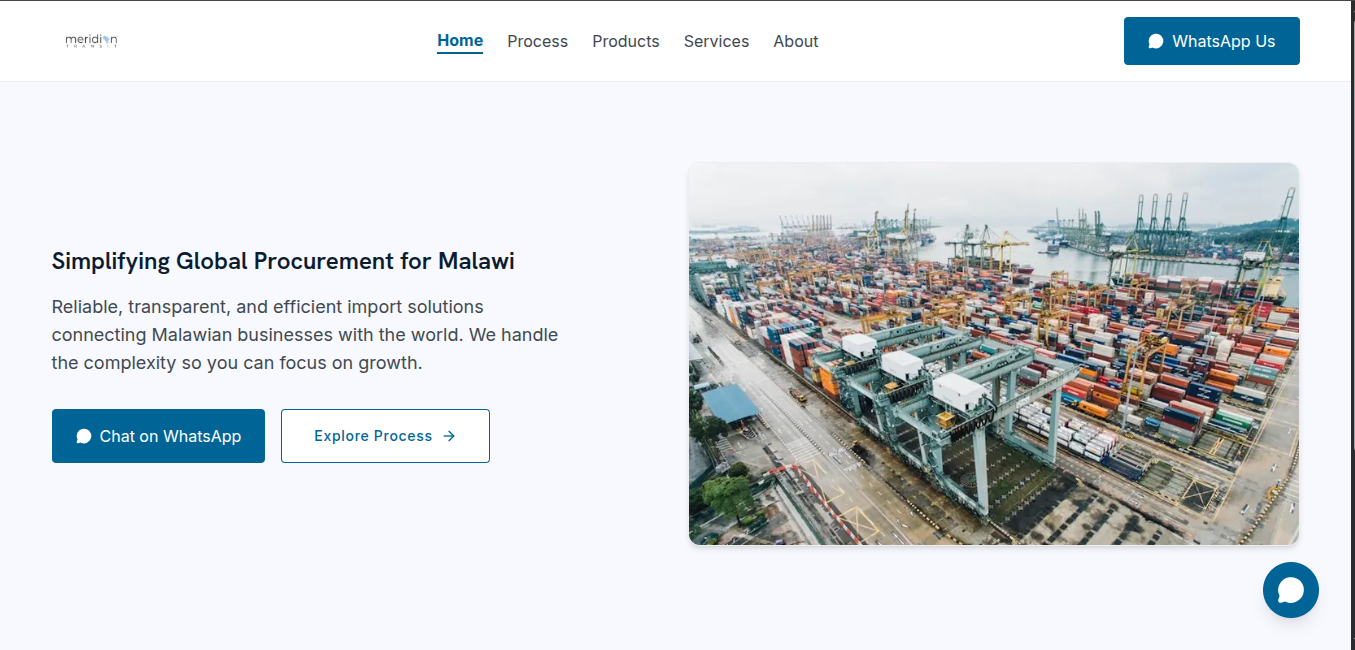Click chat icon inside WhatsApp Us button

[1156, 42]
